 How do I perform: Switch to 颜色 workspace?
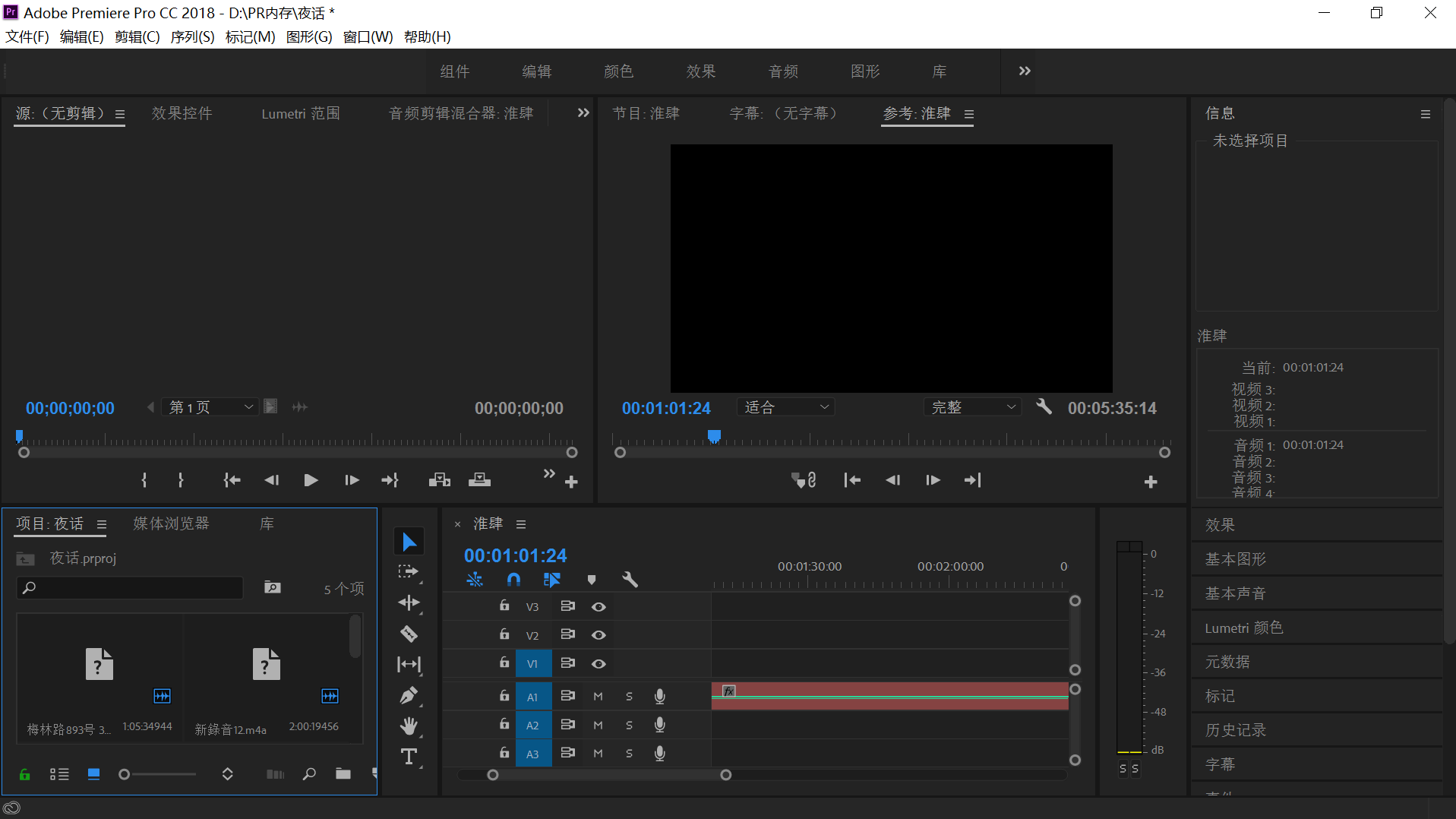618,71
